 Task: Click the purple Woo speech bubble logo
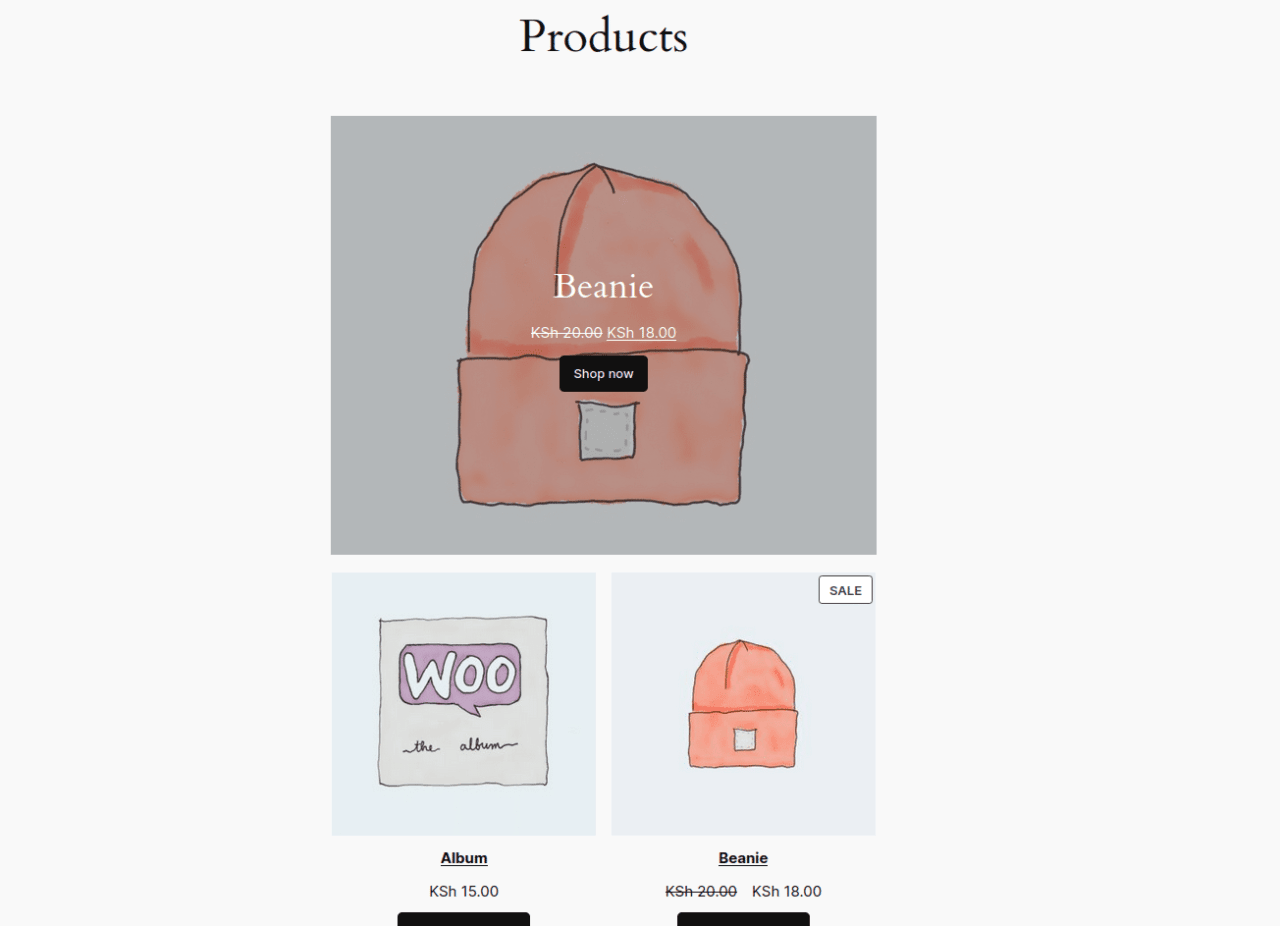click(460, 678)
